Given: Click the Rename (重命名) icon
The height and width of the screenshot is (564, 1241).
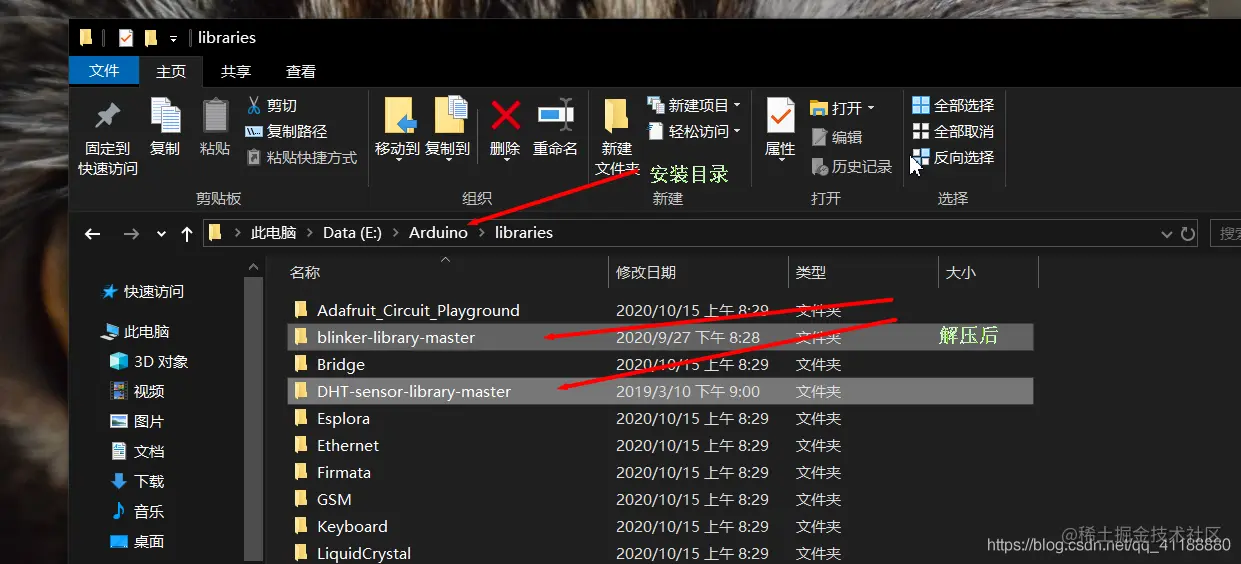Looking at the screenshot, I should pyautogui.click(x=555, y=115).
